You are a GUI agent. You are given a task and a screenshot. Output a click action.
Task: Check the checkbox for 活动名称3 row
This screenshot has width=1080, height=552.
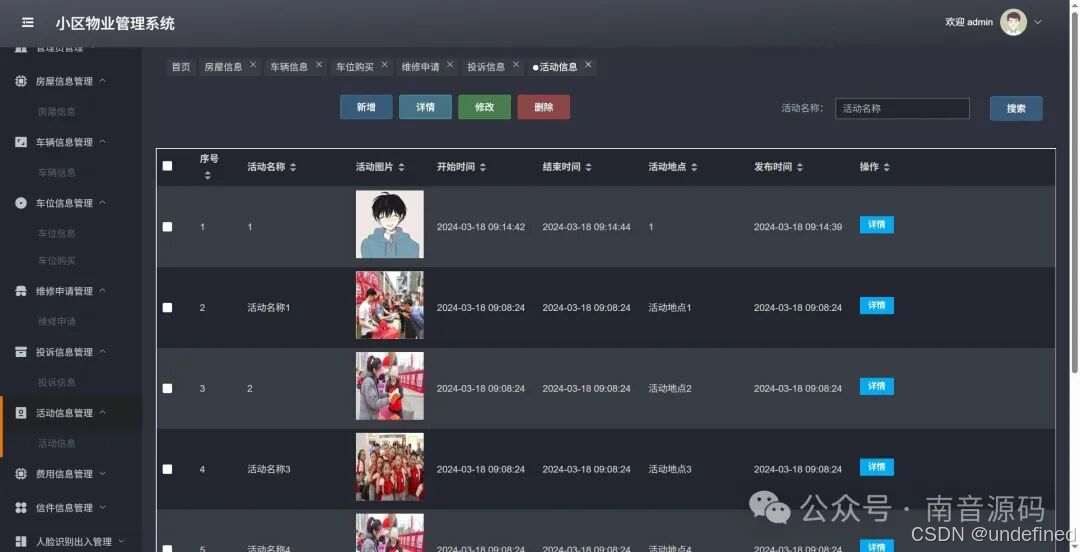pos(167,469)
